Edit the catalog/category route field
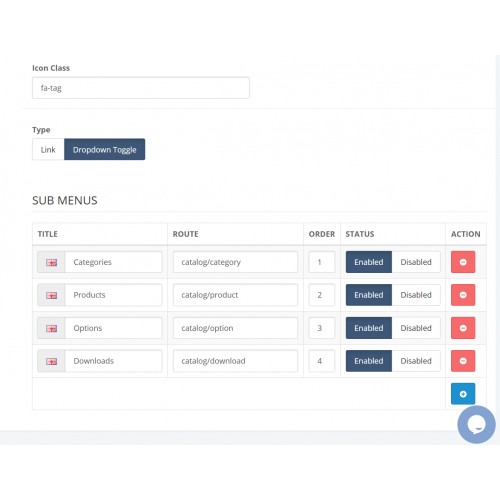The image size is (500, 500). 235,262
